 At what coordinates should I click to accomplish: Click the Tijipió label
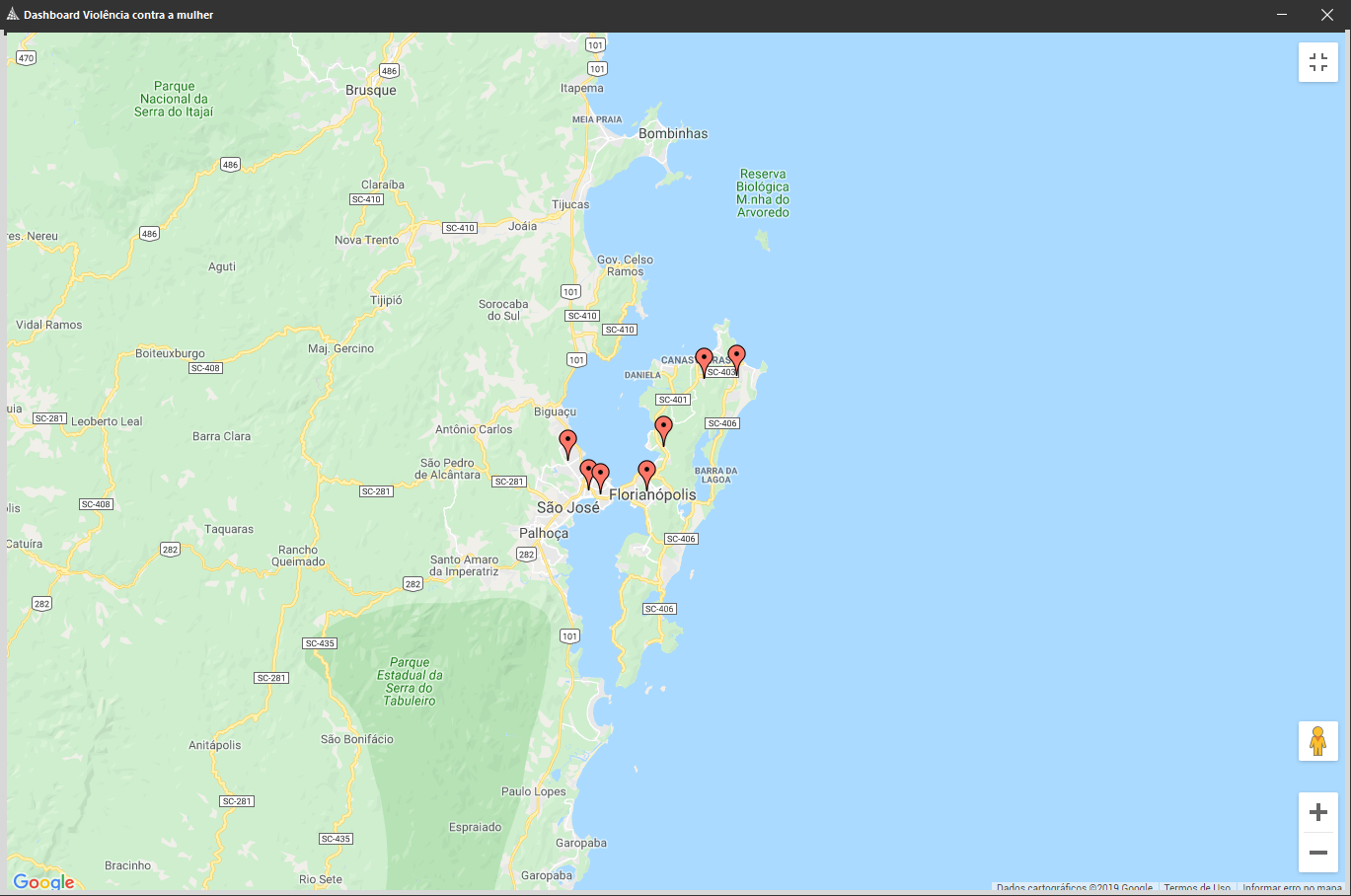click(386, 300)
